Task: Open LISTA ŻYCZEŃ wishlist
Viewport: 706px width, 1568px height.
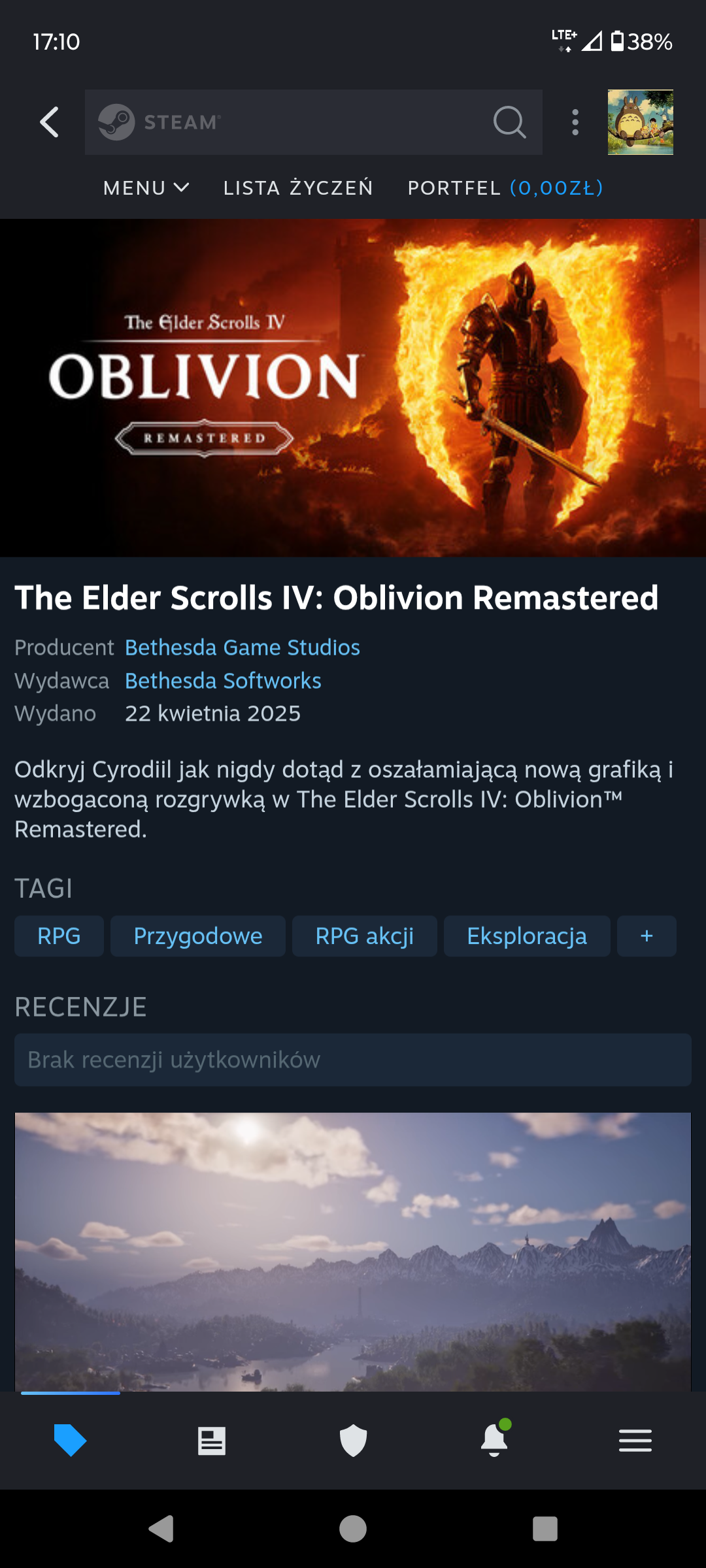Action: 299,188
